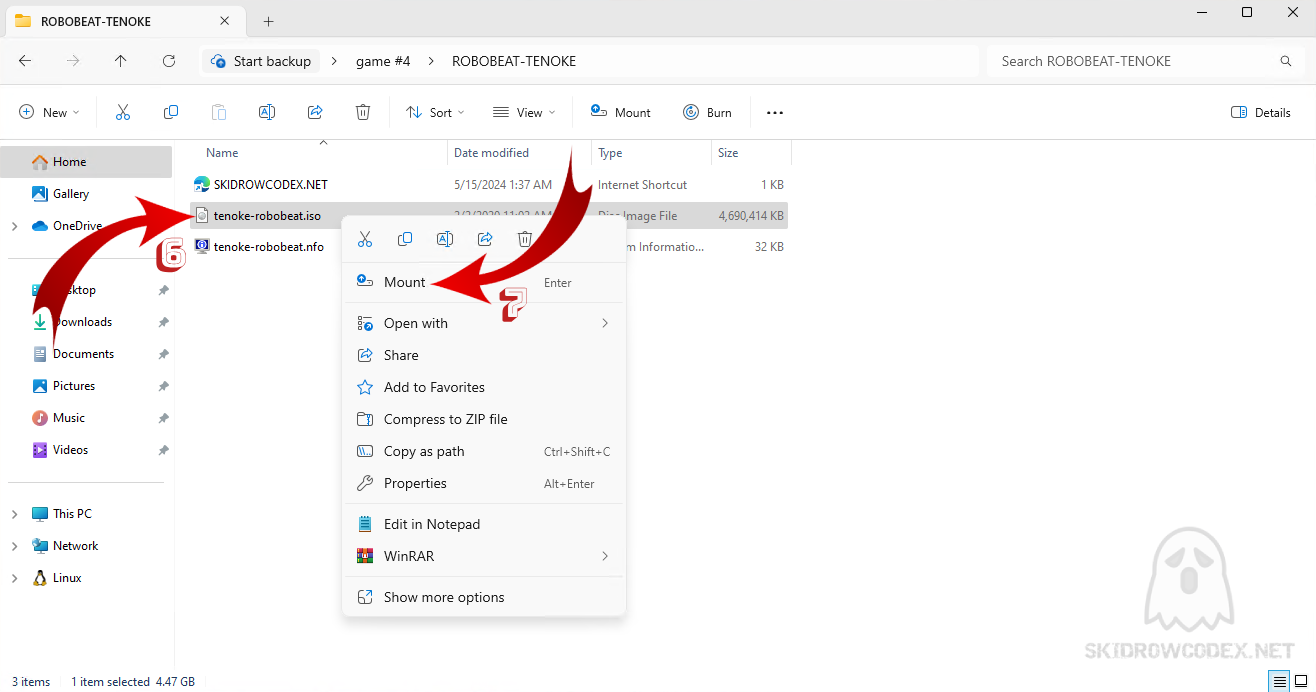The height and width of the screenshot is (692, 1316).
Task: Select the SKIDROWCODEX.NET shortcut file
Action: (489, 185)
